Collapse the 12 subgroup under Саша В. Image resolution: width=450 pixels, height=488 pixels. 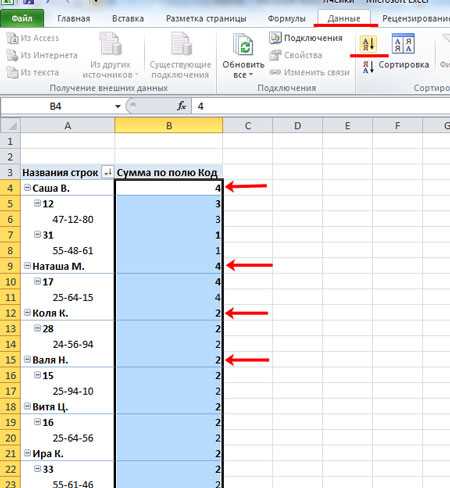(x=38, y=203)
